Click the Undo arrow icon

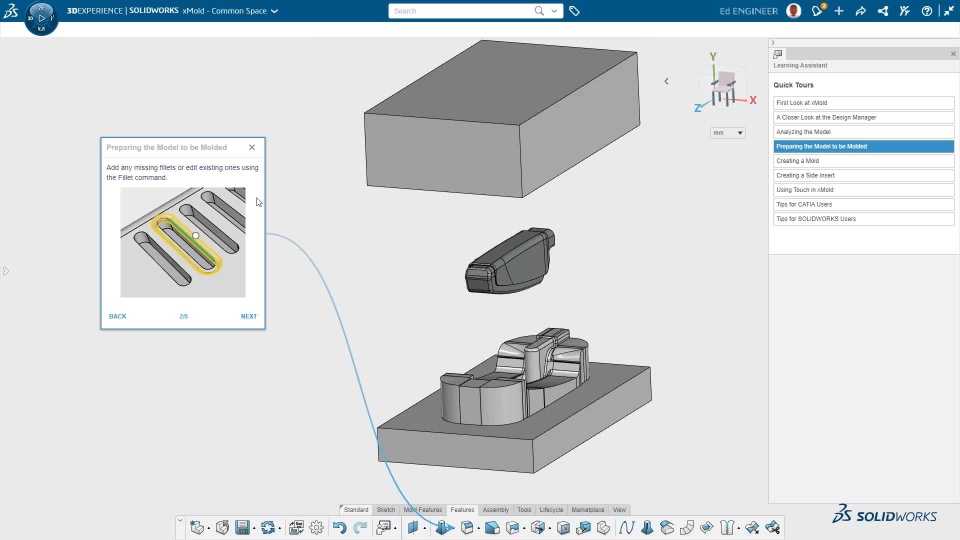click(x=339, y=527)
